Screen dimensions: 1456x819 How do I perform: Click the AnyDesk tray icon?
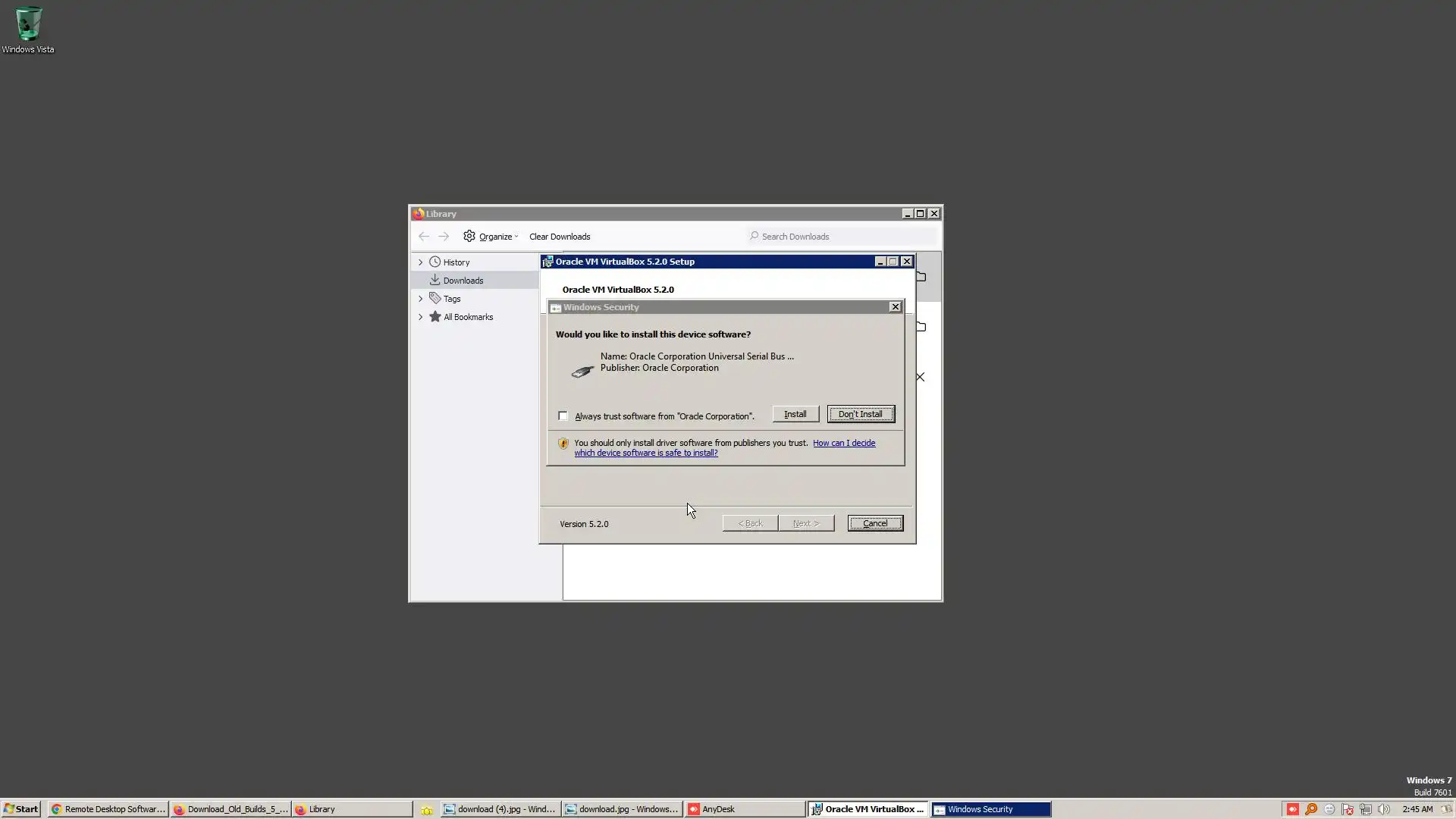click(1292, 809)
